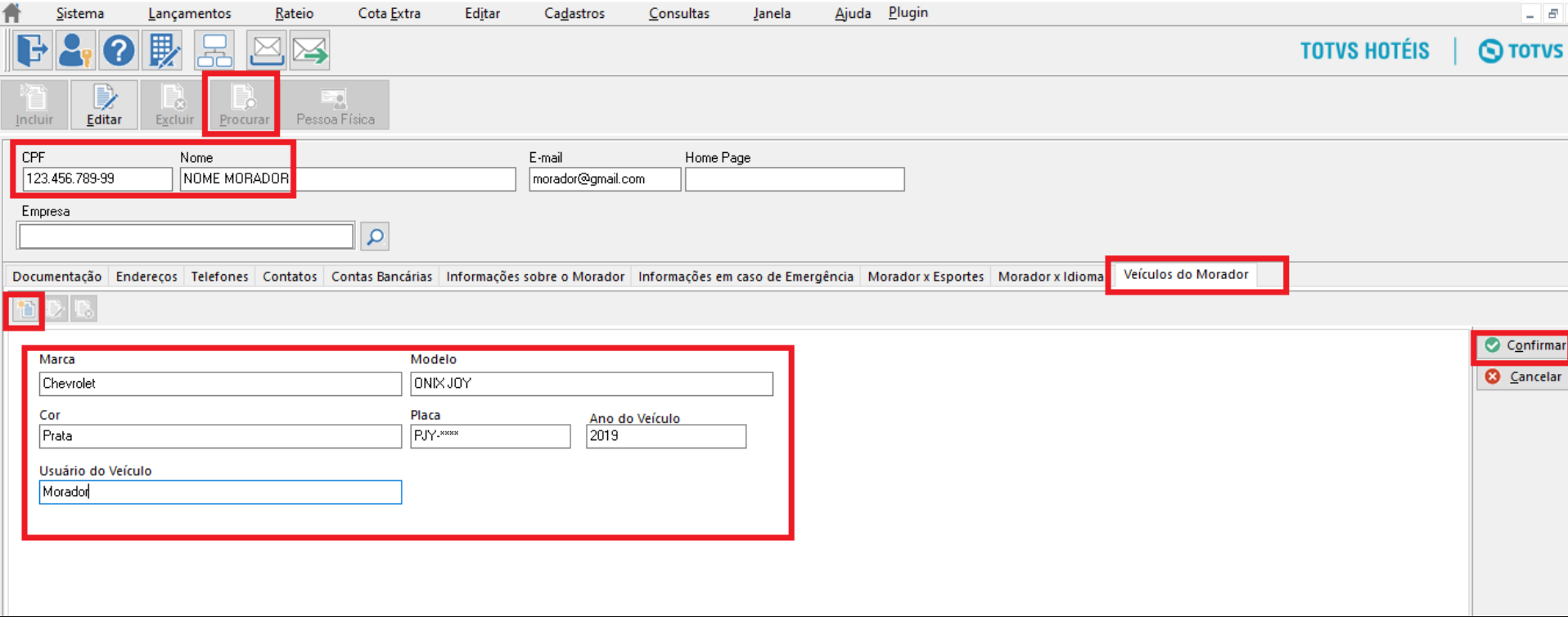
Task: Switch to the Contatos tab
Action: coord(290,277)
